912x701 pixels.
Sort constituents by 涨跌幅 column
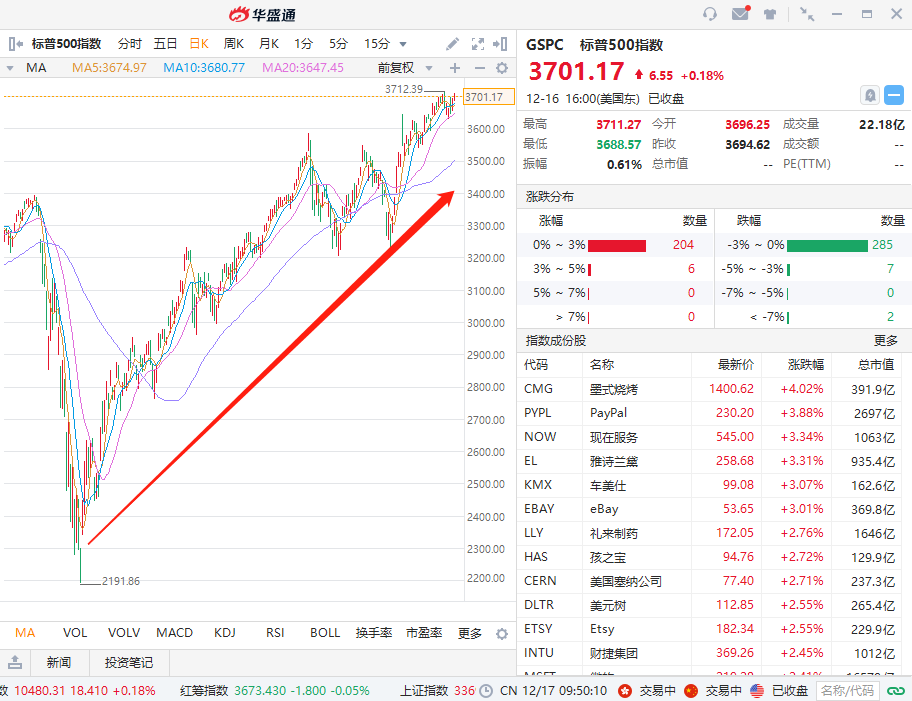point(806,365)
